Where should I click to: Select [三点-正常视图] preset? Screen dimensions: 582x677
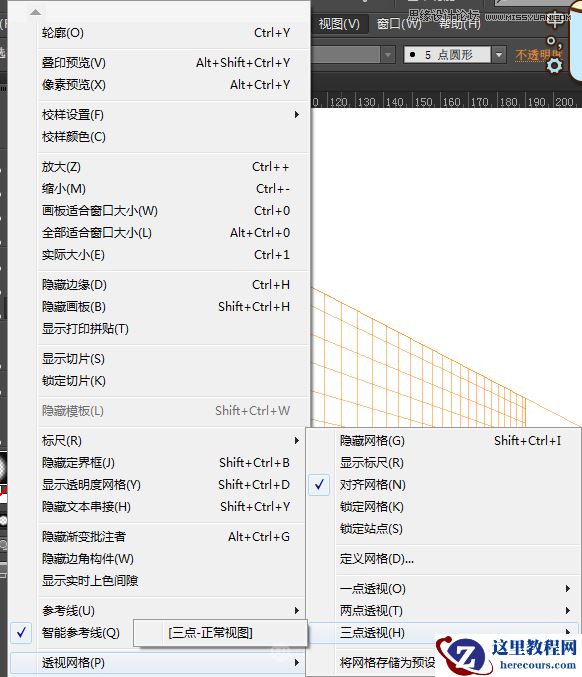pos(220,633)
